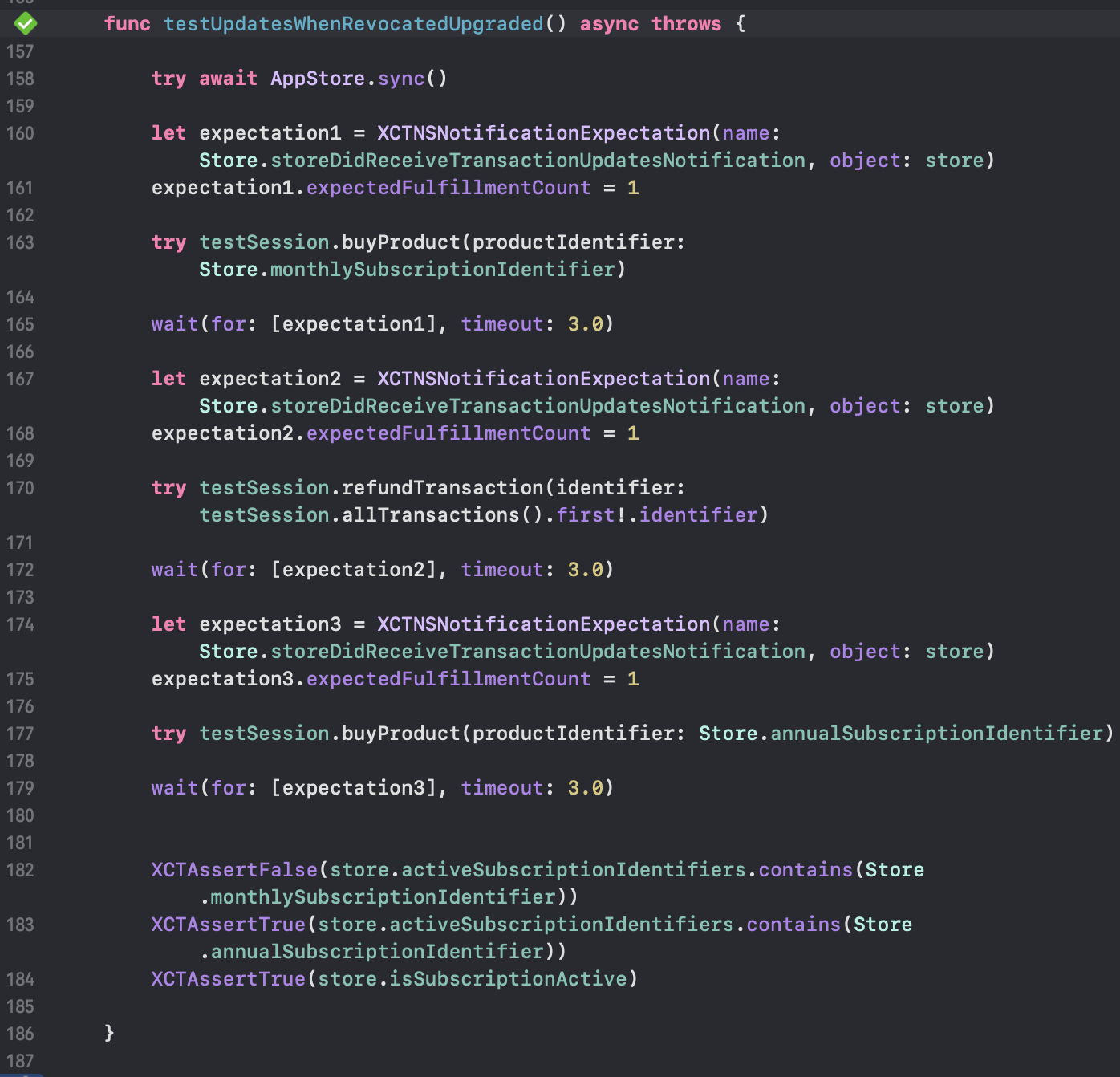Click the isSubscriptionActive property

[x=507, y=979]
